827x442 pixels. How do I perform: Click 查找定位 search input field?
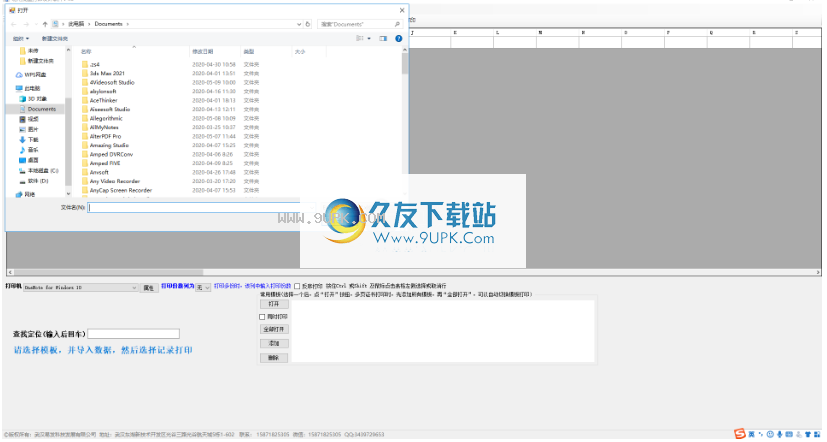coord(133,334)
